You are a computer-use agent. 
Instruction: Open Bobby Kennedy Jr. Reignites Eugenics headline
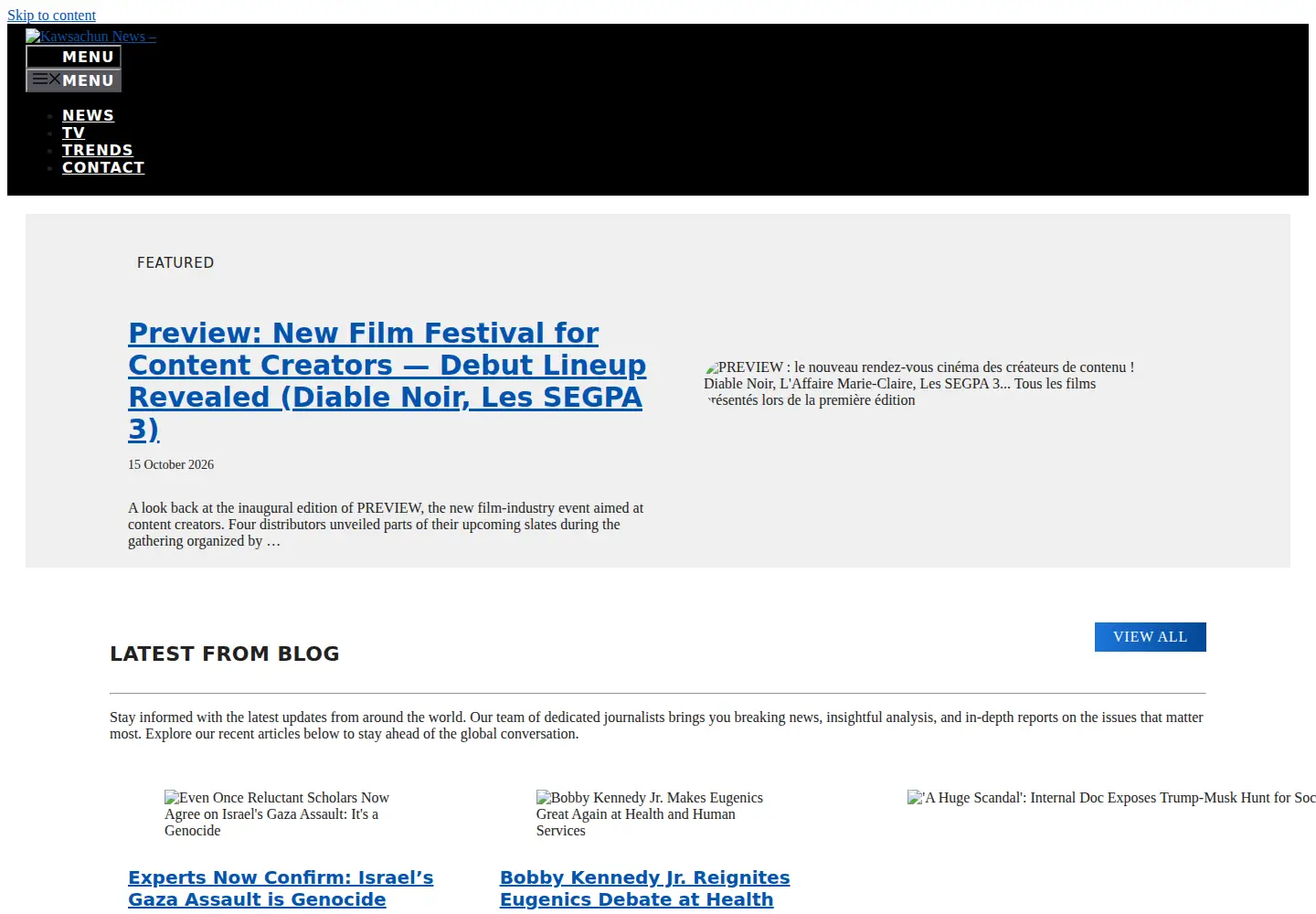[x=644, y=888]
